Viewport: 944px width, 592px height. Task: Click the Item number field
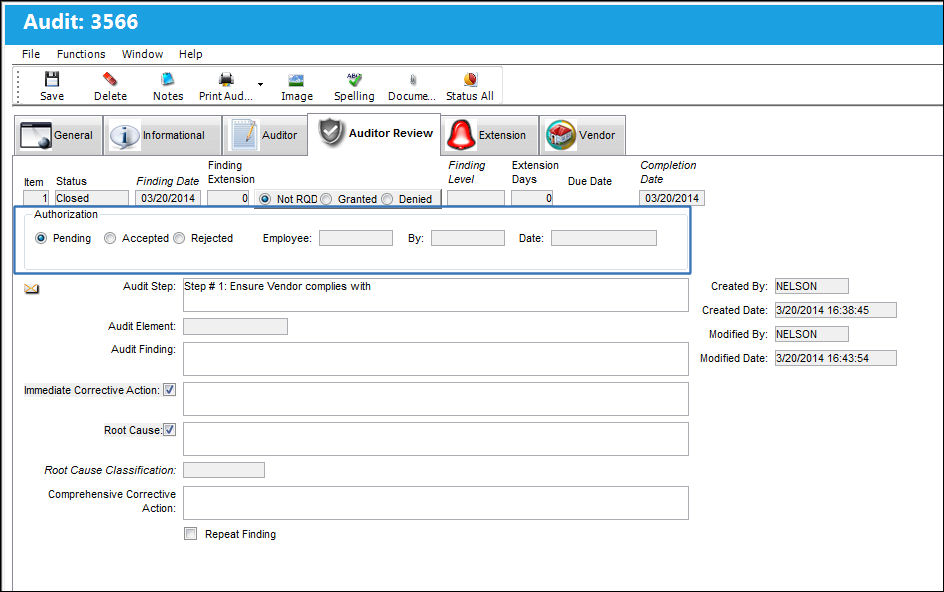pos(36,198)
